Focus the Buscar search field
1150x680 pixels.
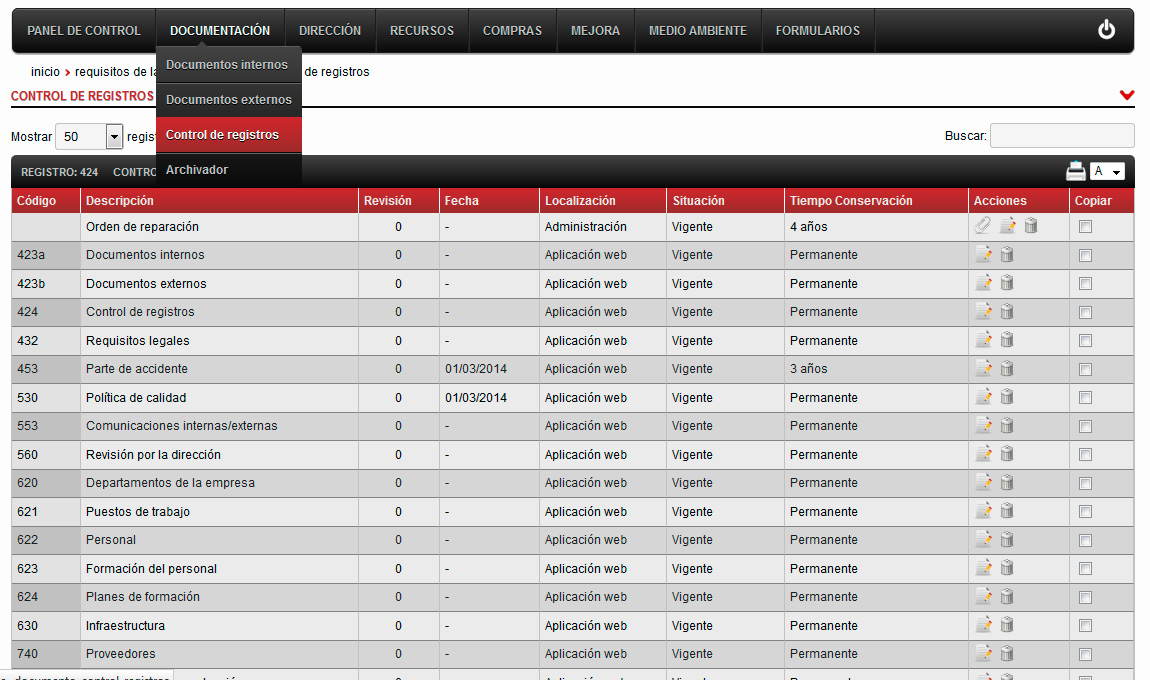(1062, 136)
